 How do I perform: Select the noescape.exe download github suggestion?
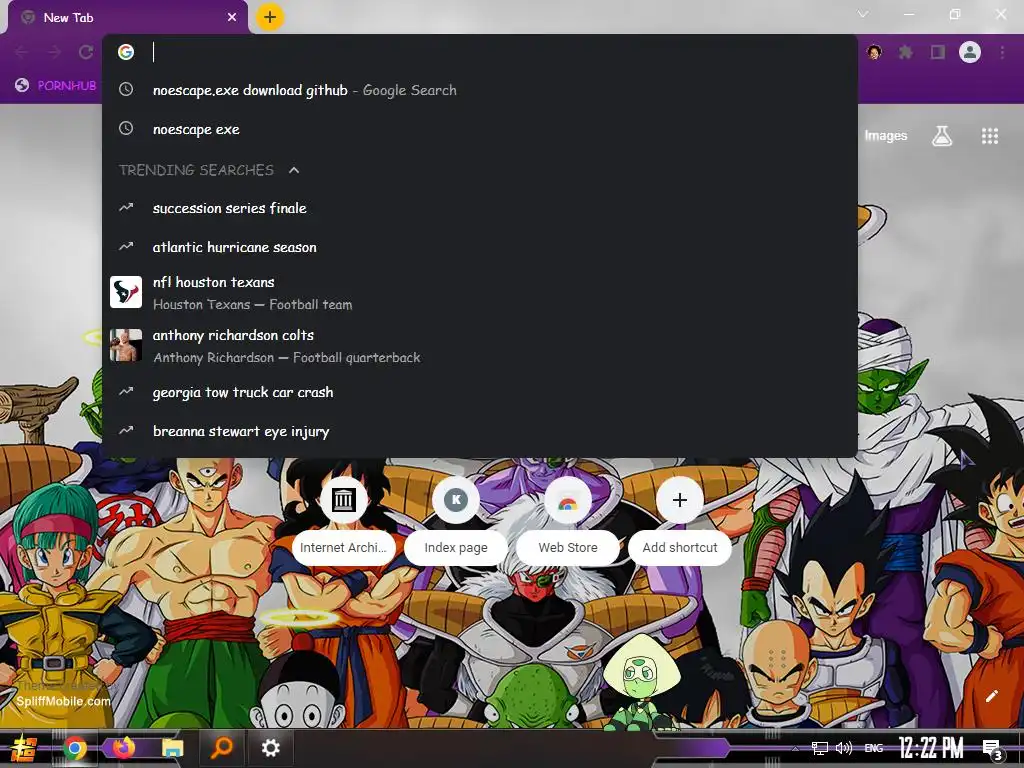(479, 90)
